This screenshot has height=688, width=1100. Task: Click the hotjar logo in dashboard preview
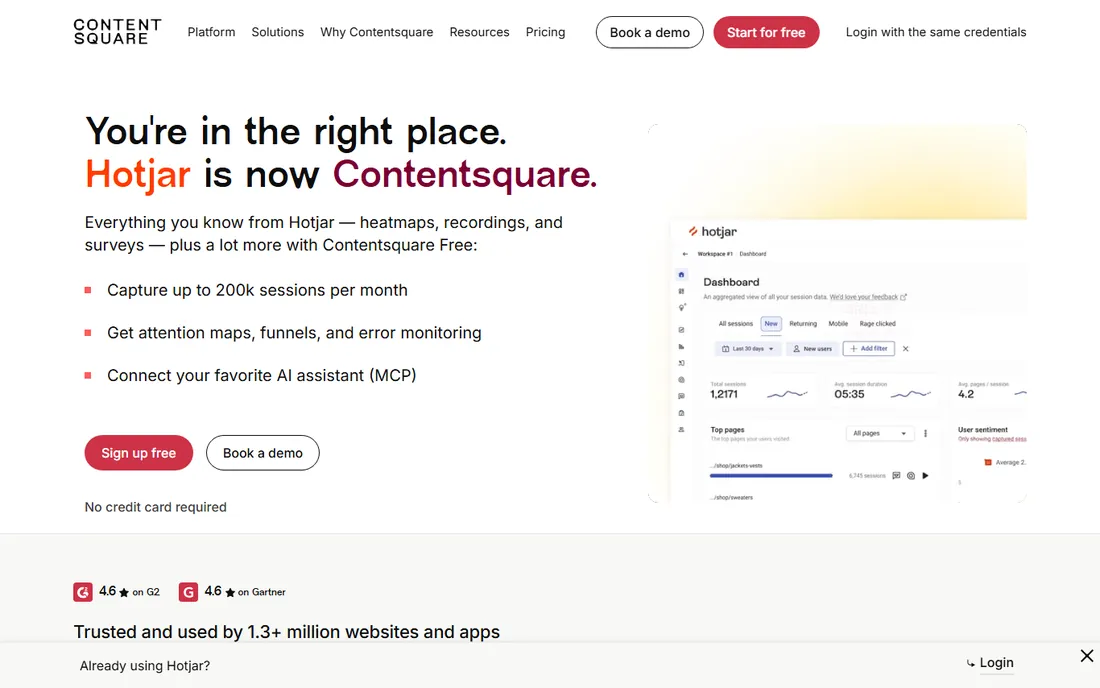pos(712,231)
